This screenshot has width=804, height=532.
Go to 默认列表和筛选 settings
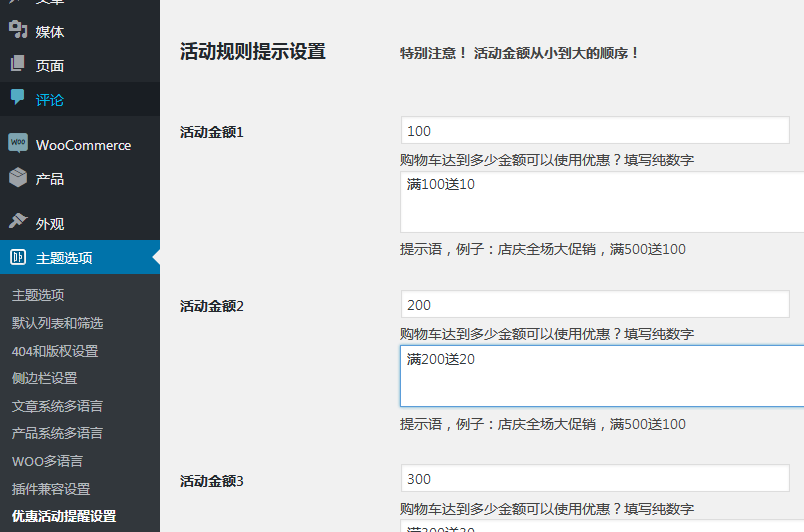[x=57, y=323]
